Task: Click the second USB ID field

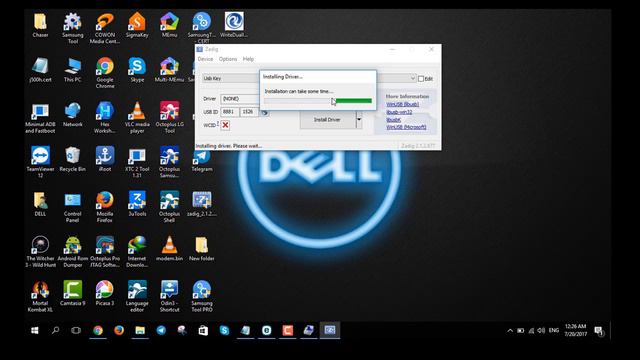Action: pyautogui.click(x=249, y=112)
